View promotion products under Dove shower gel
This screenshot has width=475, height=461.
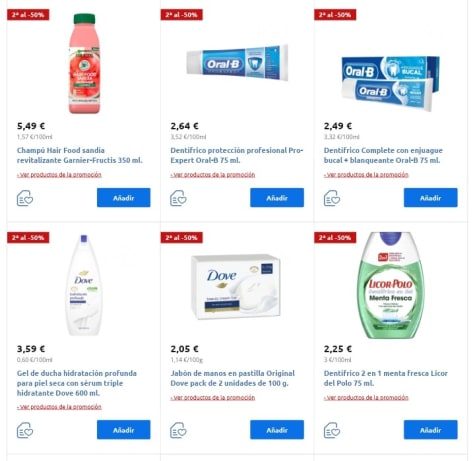59,407
